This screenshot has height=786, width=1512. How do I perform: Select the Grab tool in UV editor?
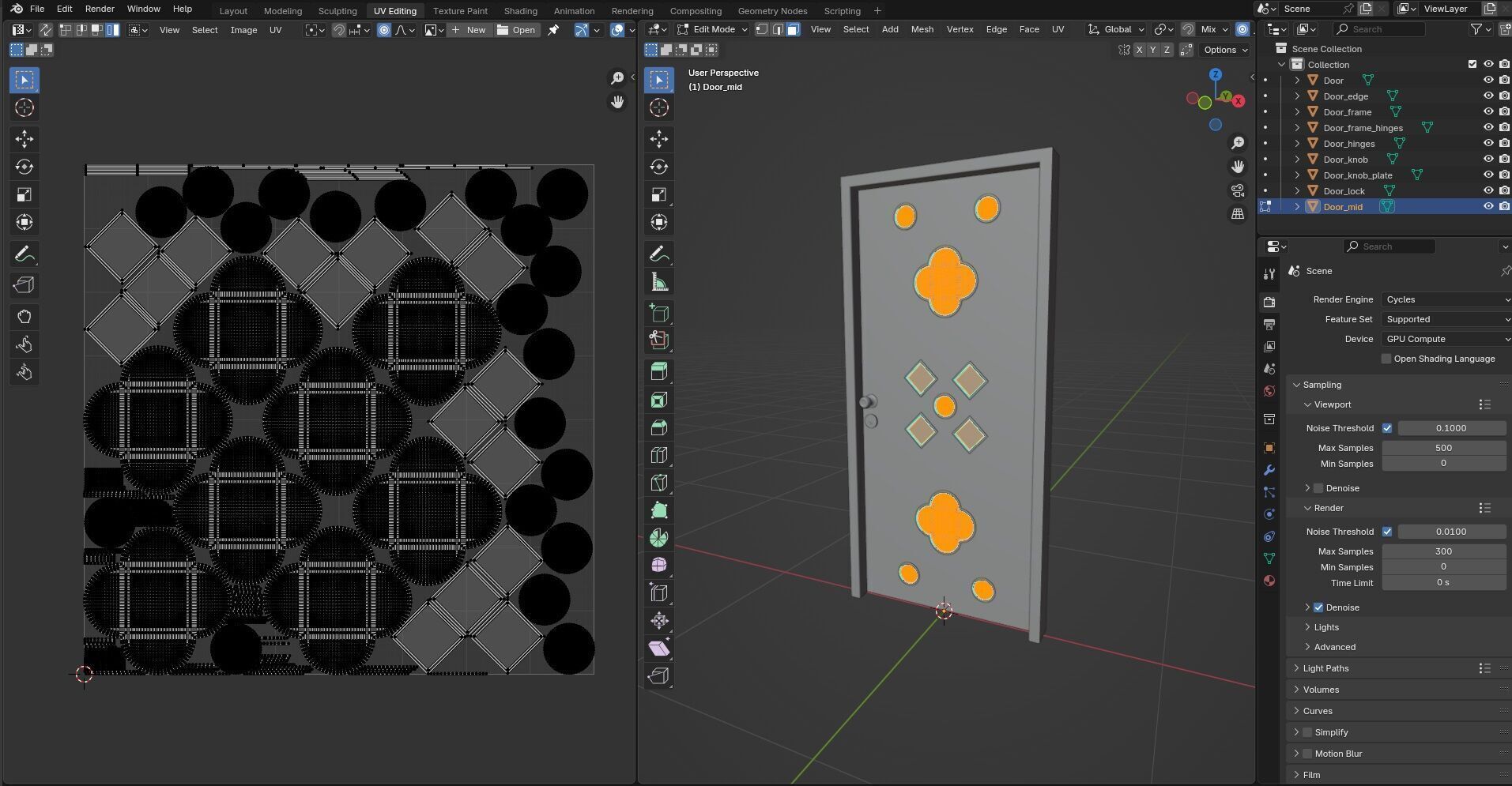click(25, 317)
